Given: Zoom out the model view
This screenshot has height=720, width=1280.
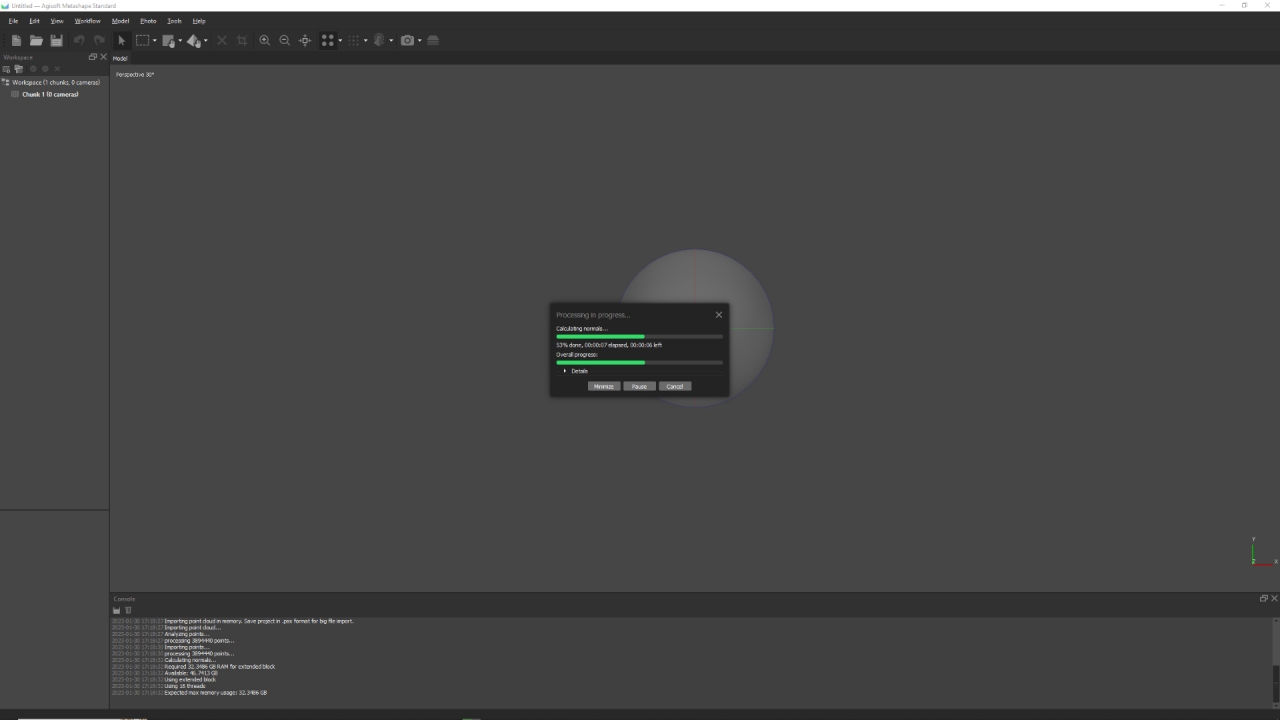Looking at the screenshot, I should [x=285, y=40].
